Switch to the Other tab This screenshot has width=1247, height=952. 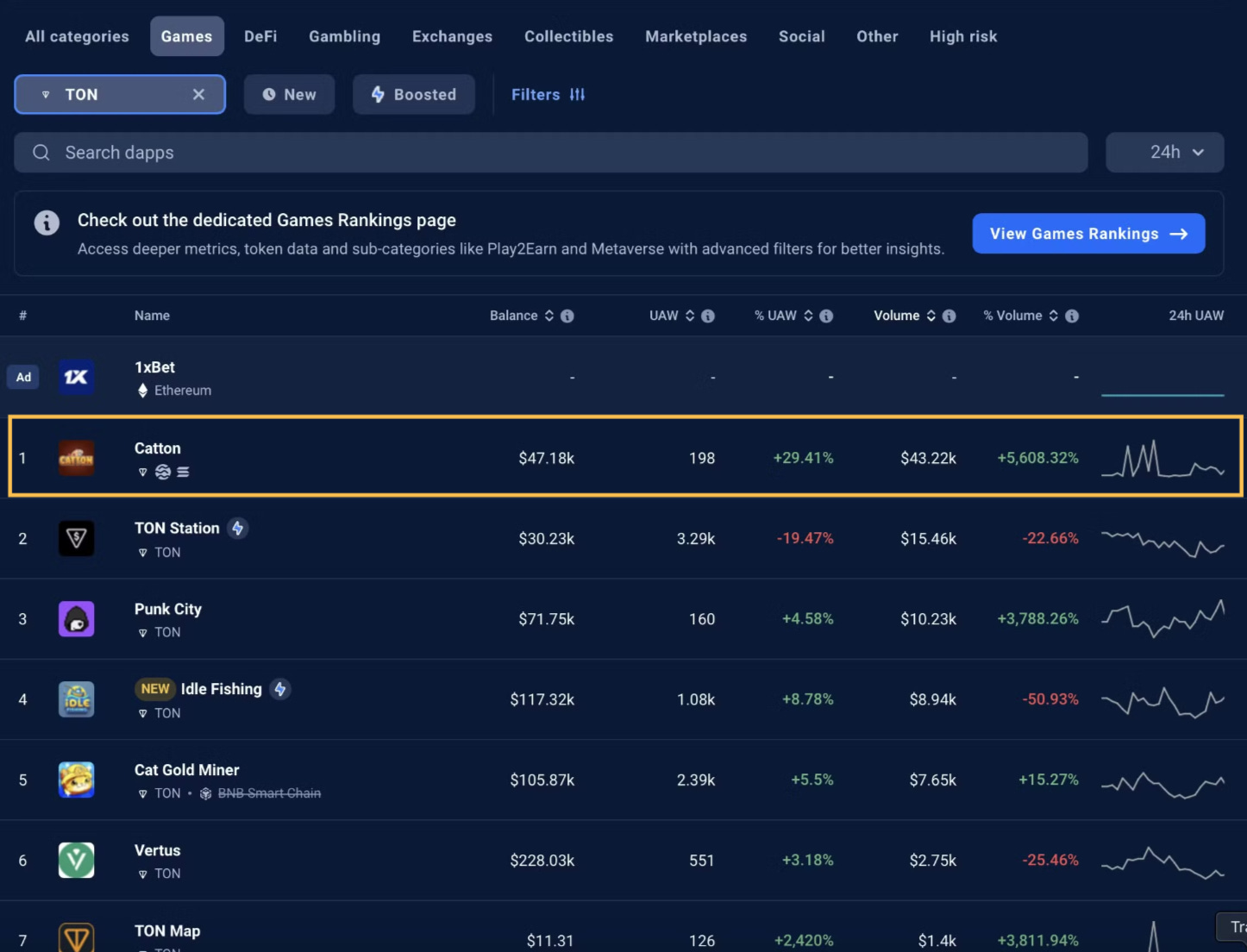[877, 36]
